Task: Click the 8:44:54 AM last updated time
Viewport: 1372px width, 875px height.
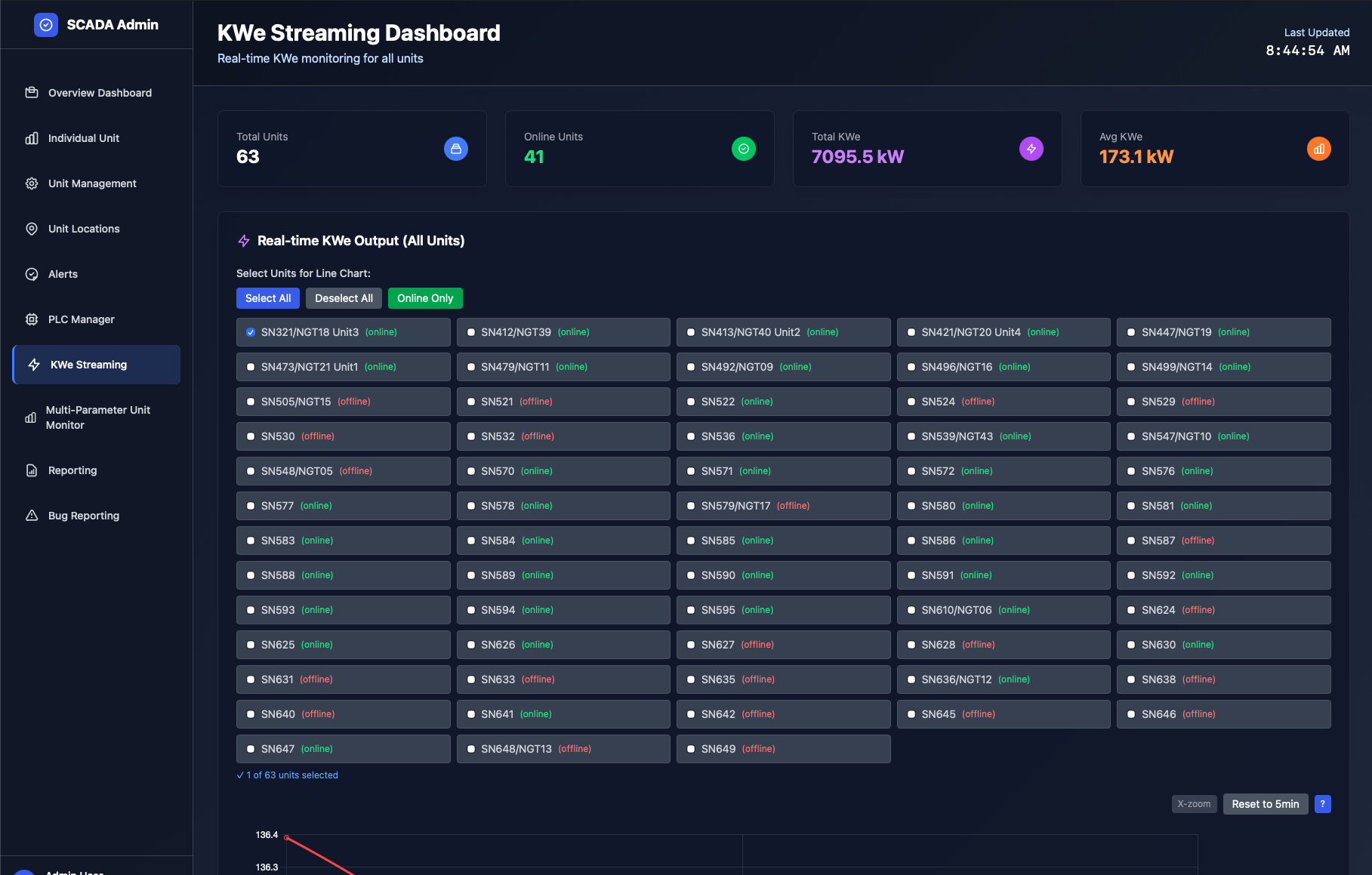Action: [x=1307, y=51]
